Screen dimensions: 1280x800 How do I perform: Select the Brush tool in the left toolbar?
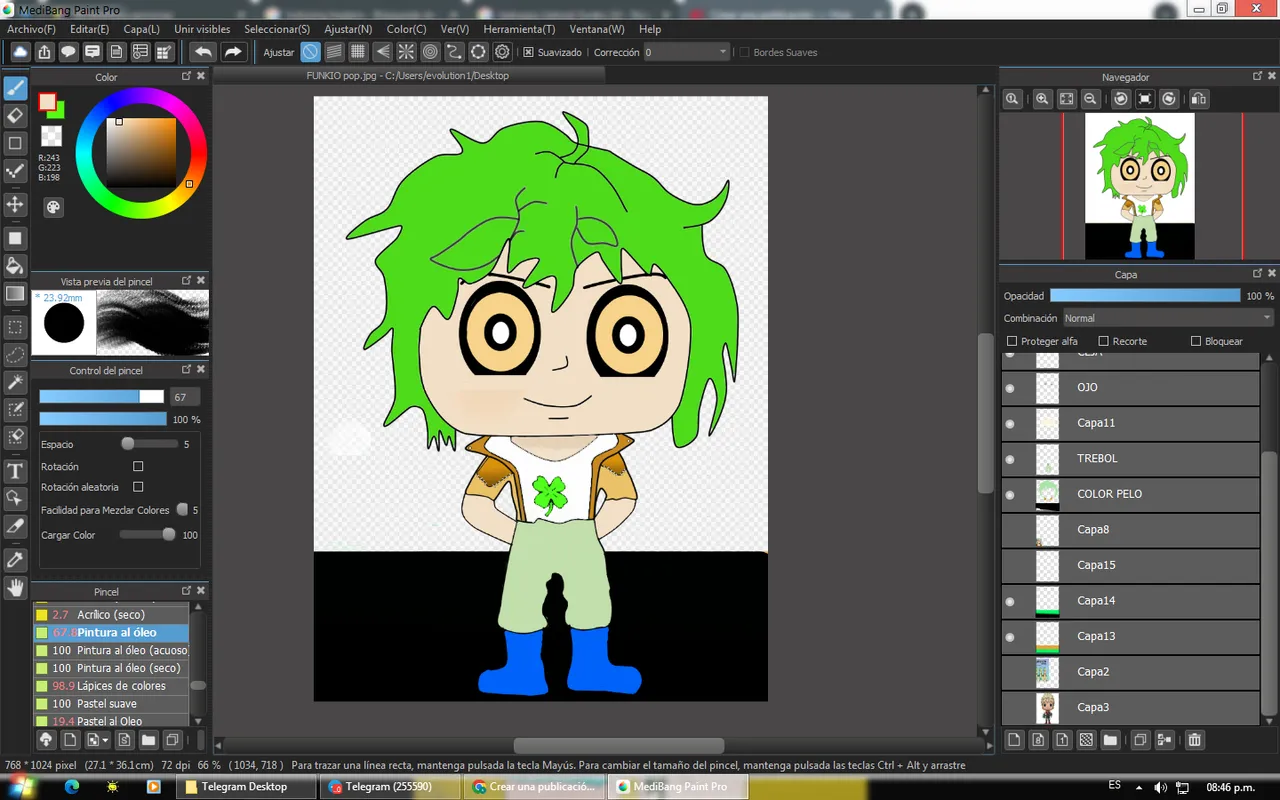(x=15, y=88)
